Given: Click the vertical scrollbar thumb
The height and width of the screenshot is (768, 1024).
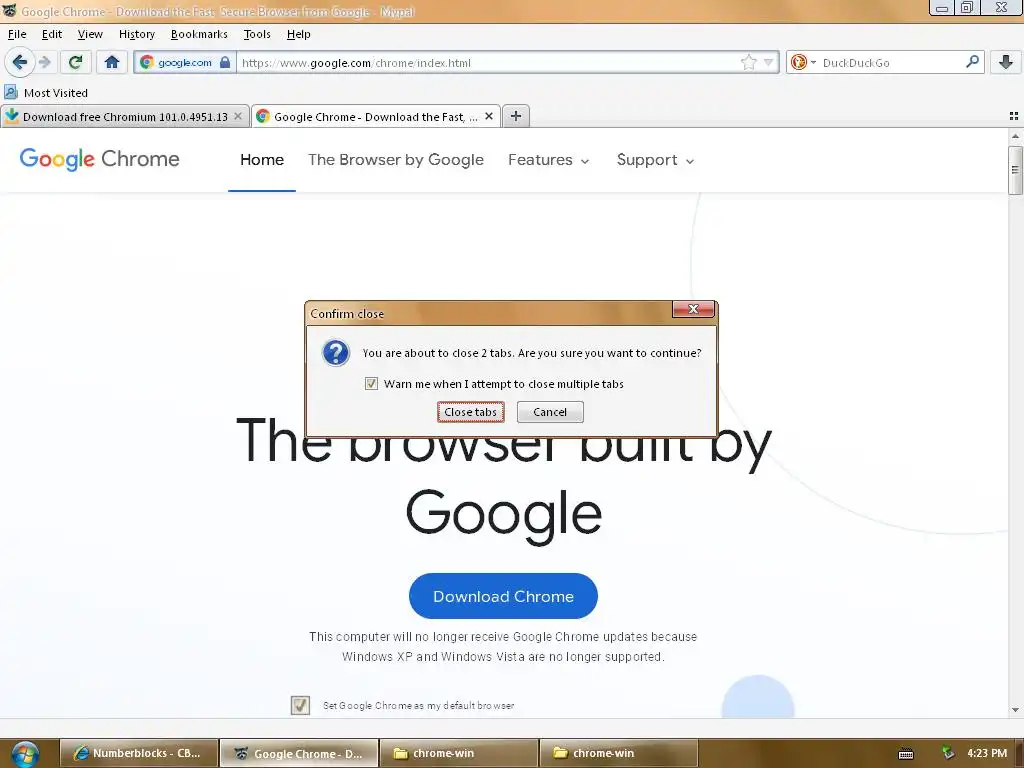Looking at the screenshot, I should 1015,170.
